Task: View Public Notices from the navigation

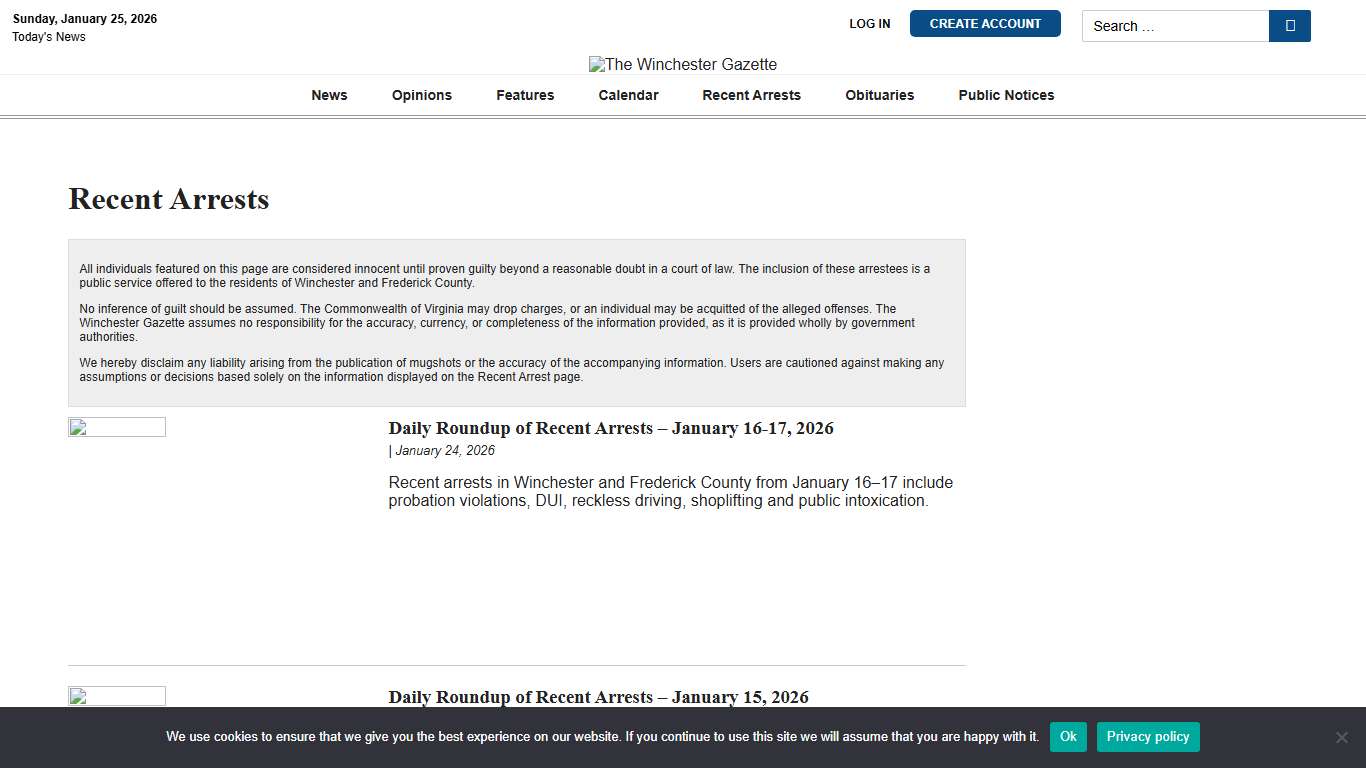Action: pyautogui.click(x=1006, y=95)
